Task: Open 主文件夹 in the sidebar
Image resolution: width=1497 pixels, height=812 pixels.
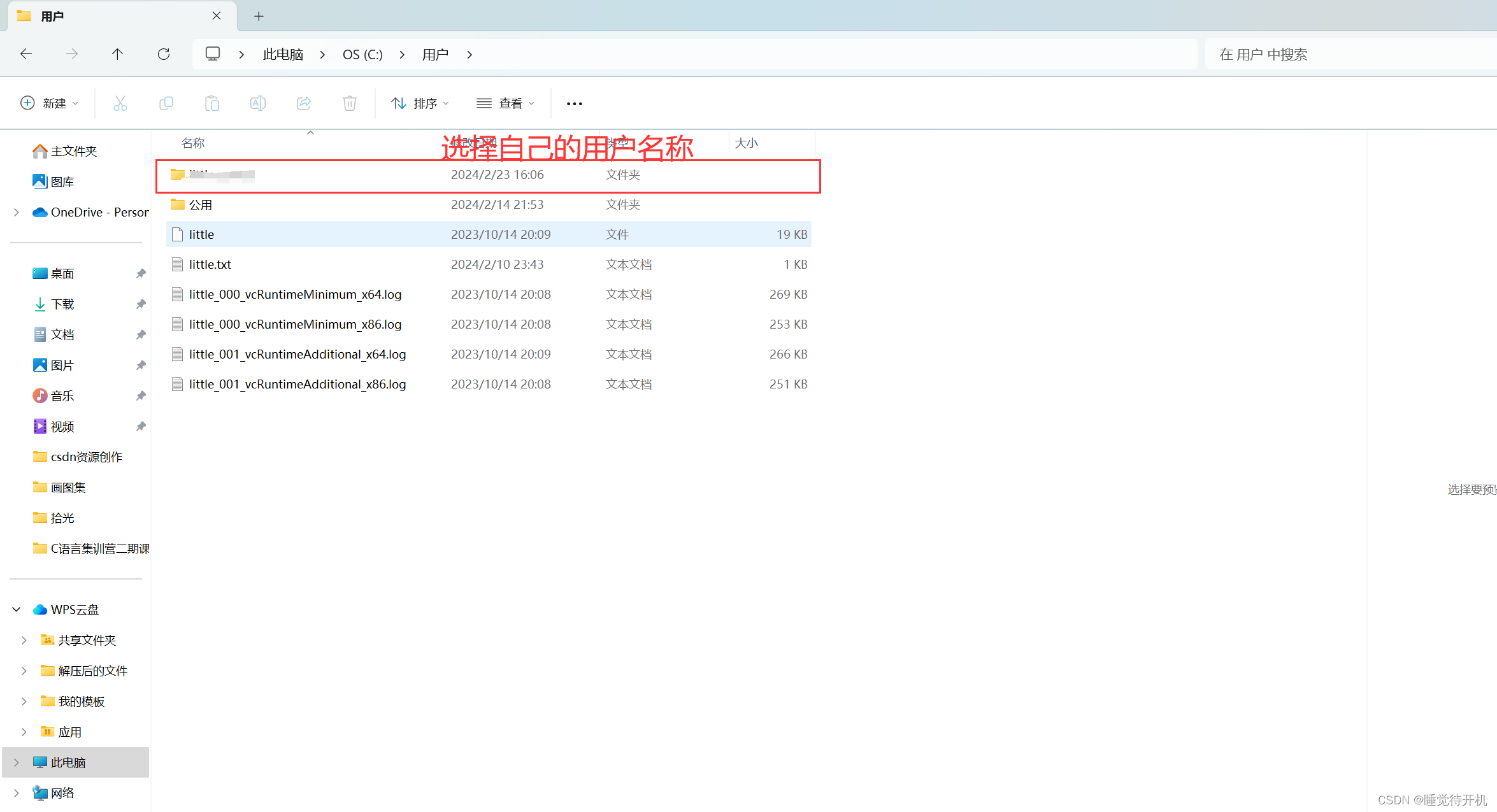Action: pos(65,151)
